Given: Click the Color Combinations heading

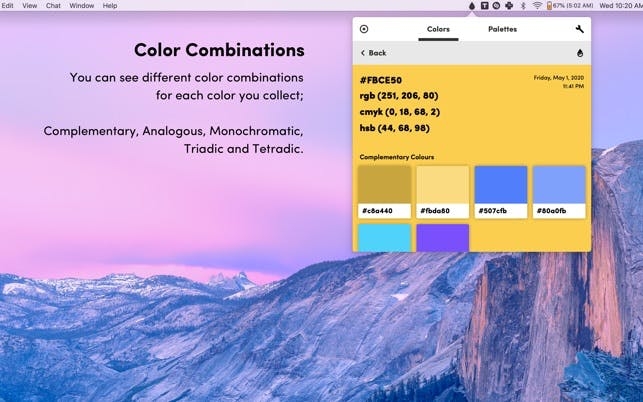Looking at the screenshot, I should (219, 50).
